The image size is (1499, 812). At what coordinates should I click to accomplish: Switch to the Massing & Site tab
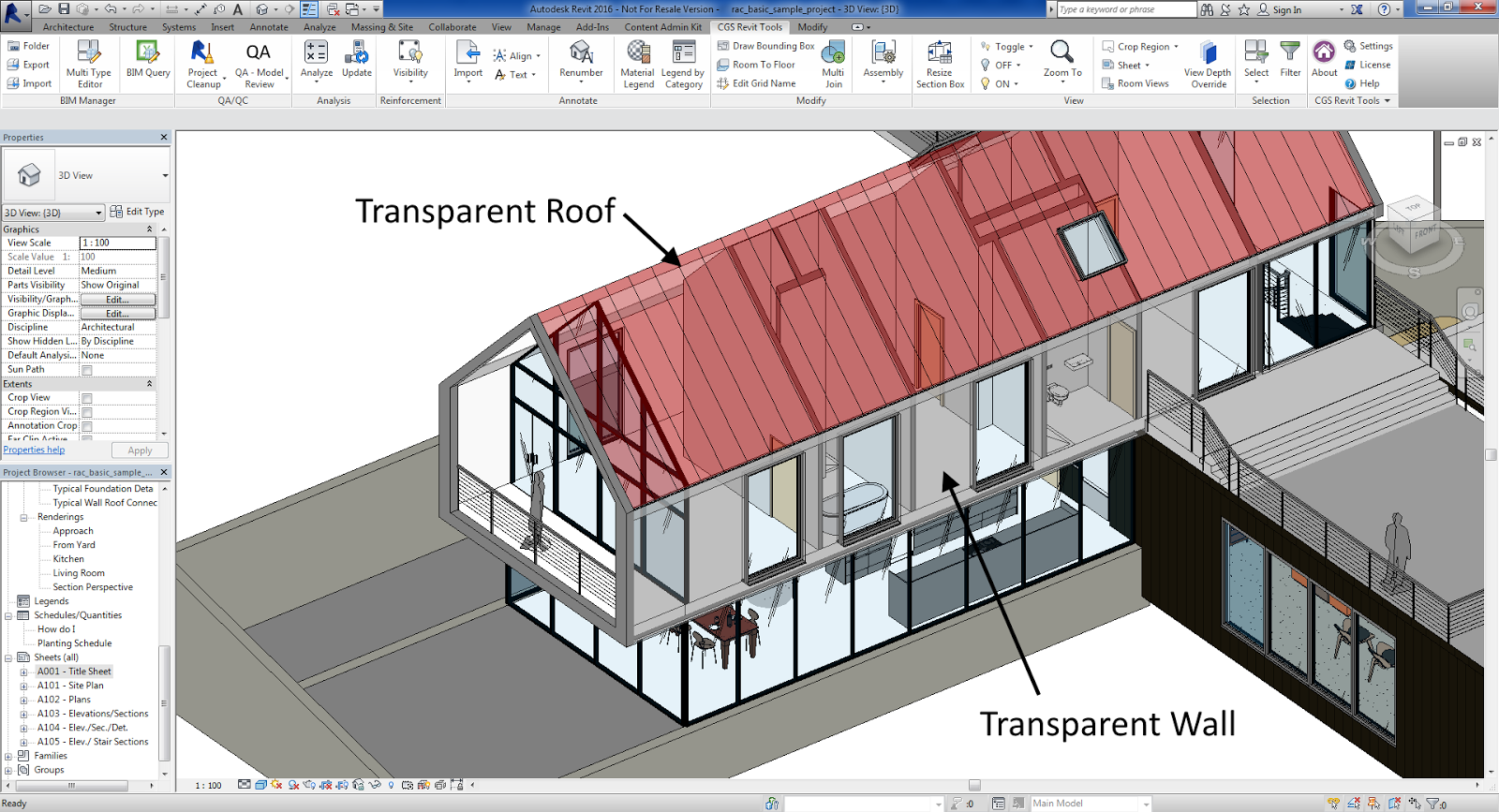381,27
